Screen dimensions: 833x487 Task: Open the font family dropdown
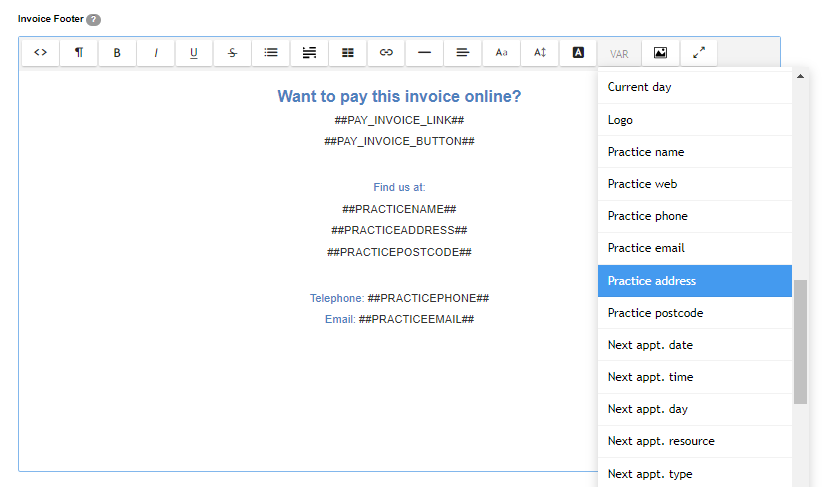pyautogui.click(x=502, y=53)
